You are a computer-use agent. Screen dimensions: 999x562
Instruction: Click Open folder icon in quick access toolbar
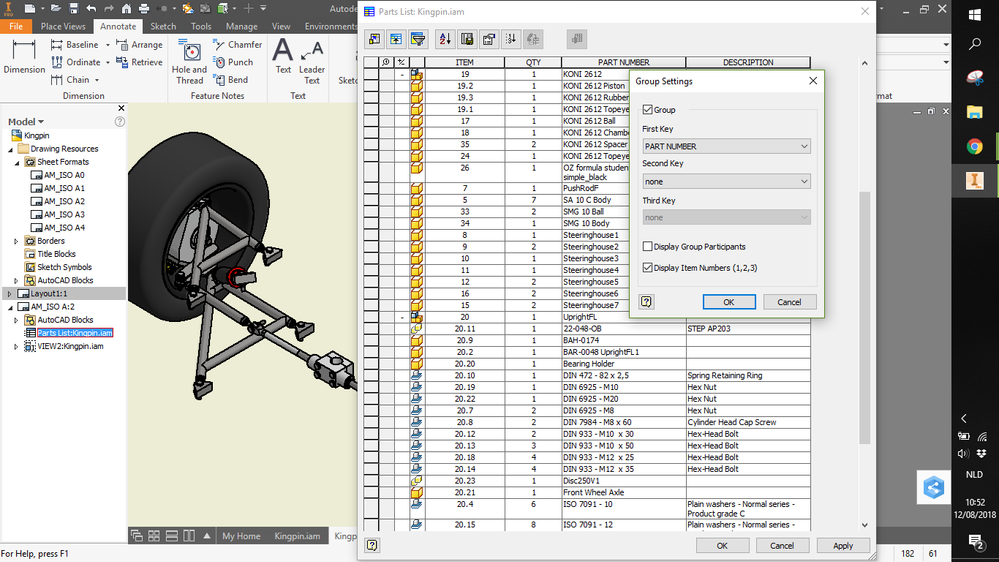[x=55, y=9]
